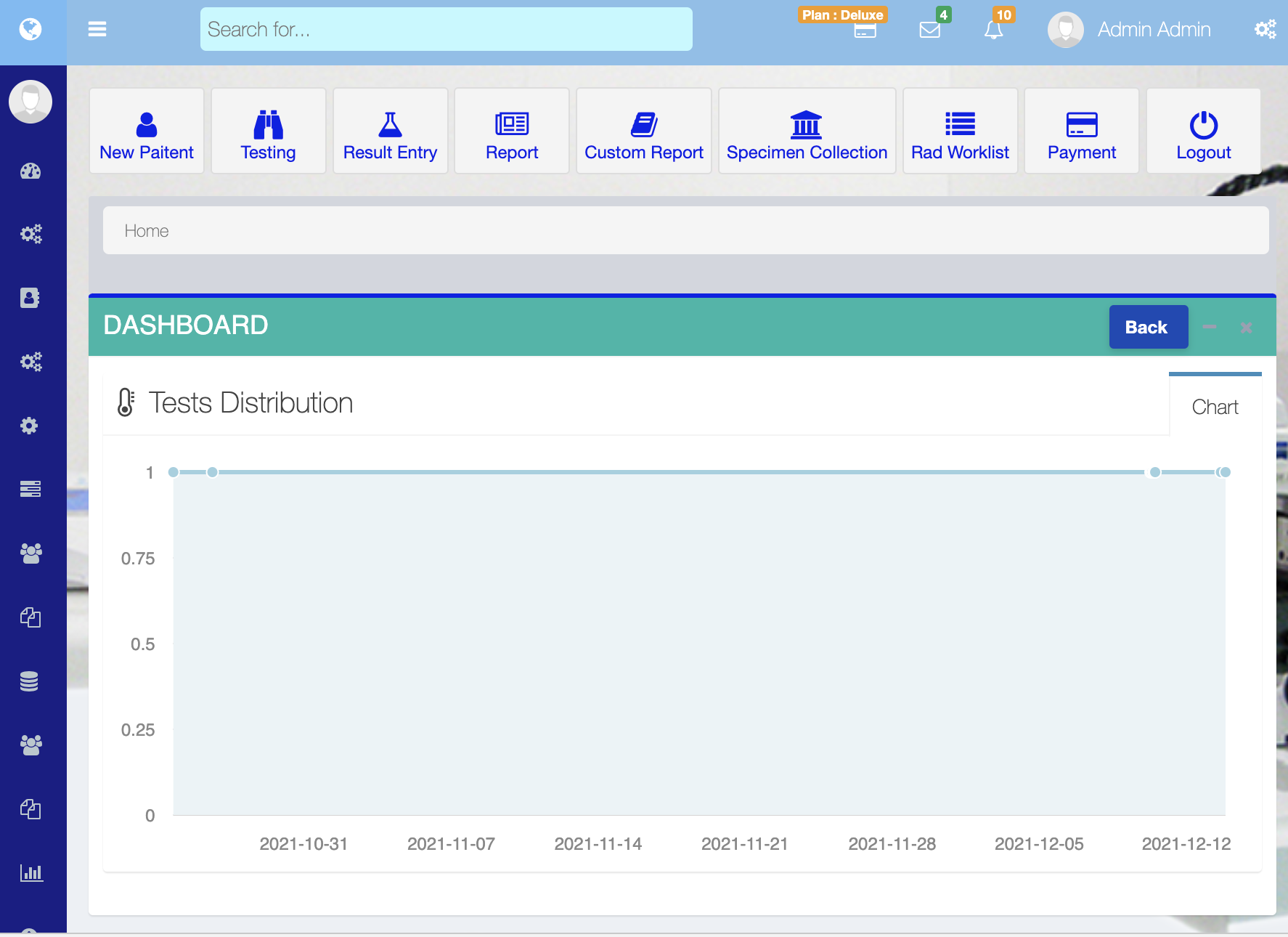This screenshot has height=937, width=1288.
Task: Open the Custom Report shortcut
Action: [x=644, y=131]
